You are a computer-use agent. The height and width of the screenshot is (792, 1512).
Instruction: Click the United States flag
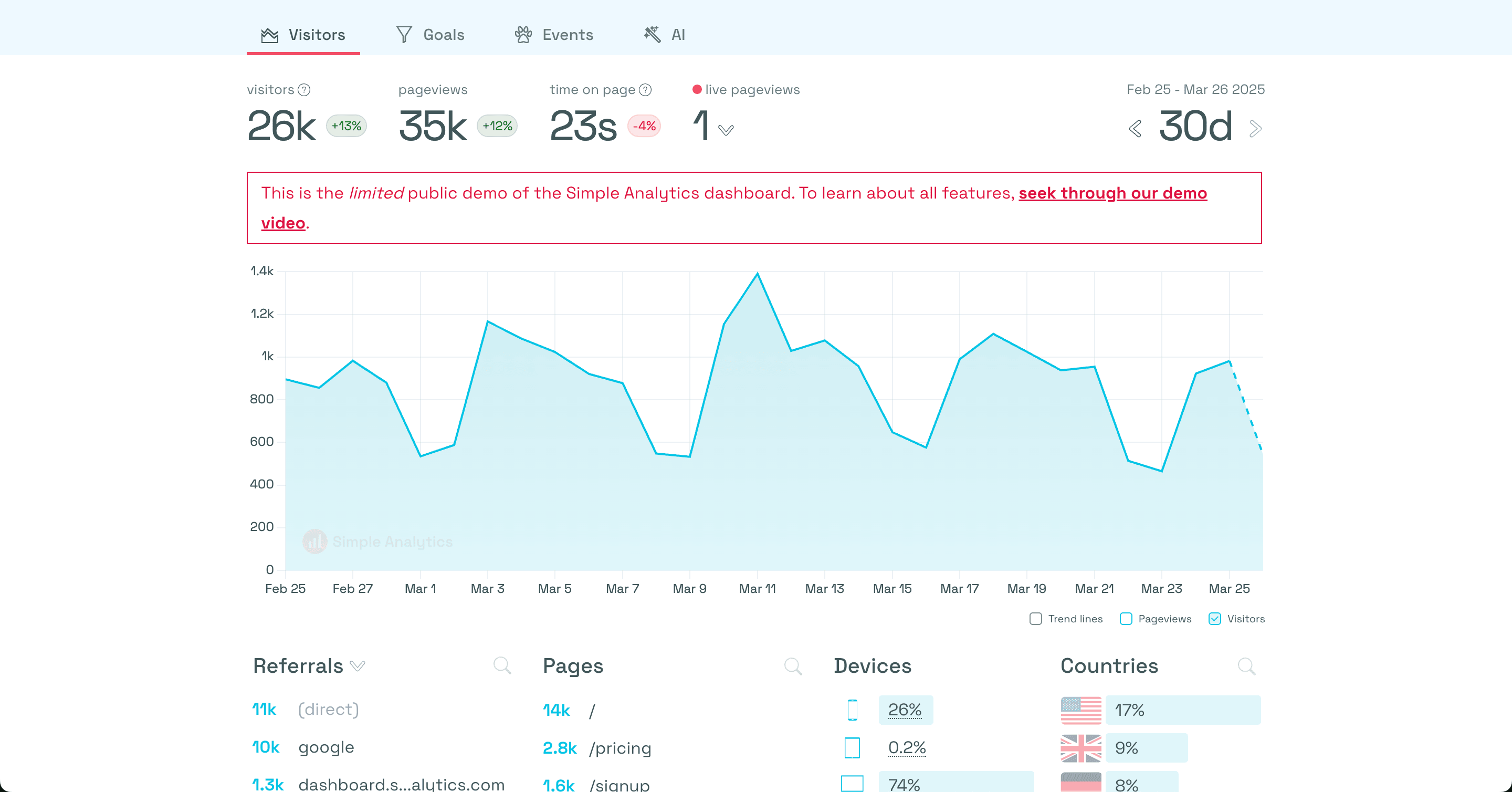pos(1081,710)
